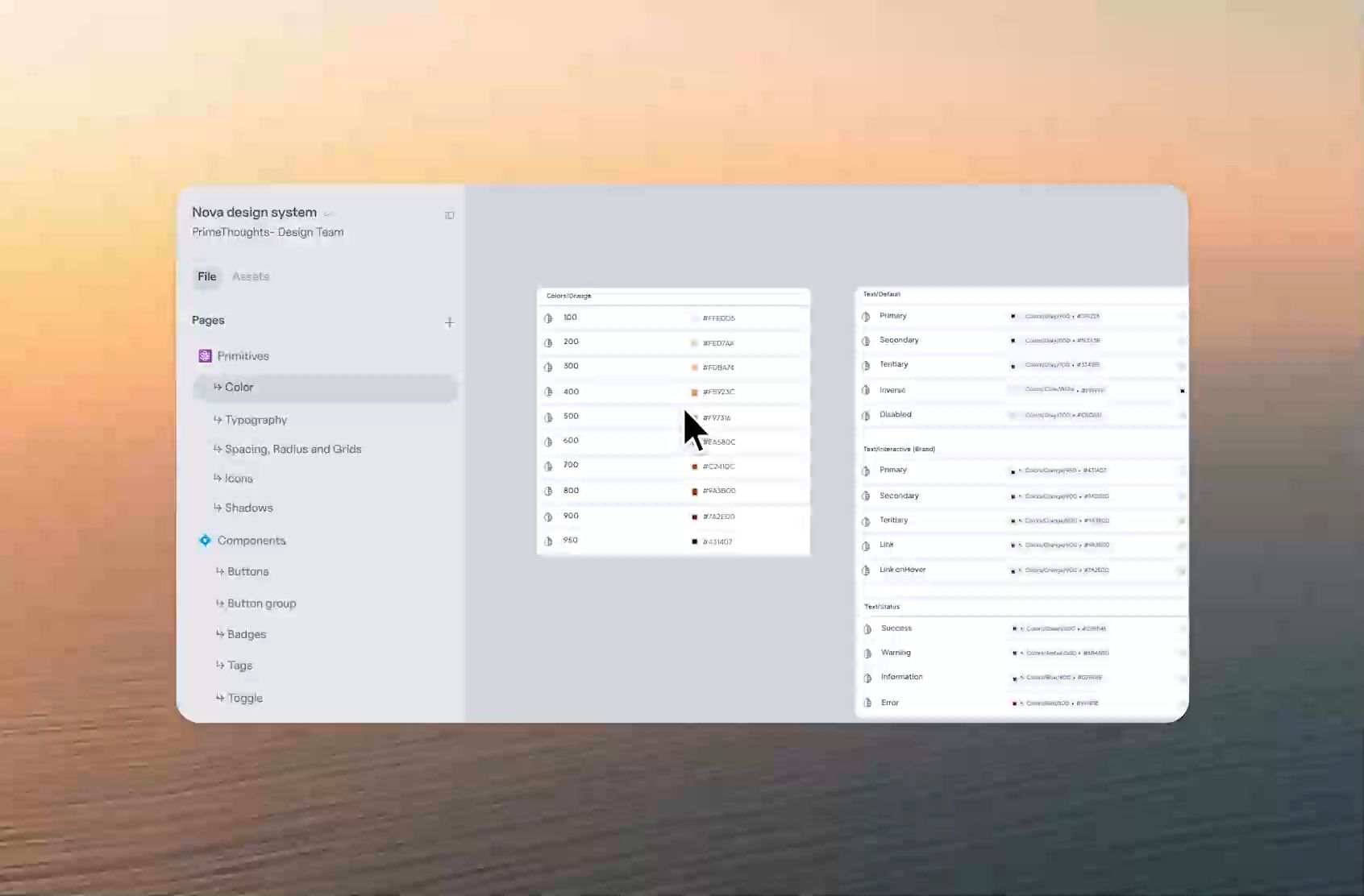The image size is (1364, 896).
Task: Click the variable icon for Error
Action: (x=867, y=703)
